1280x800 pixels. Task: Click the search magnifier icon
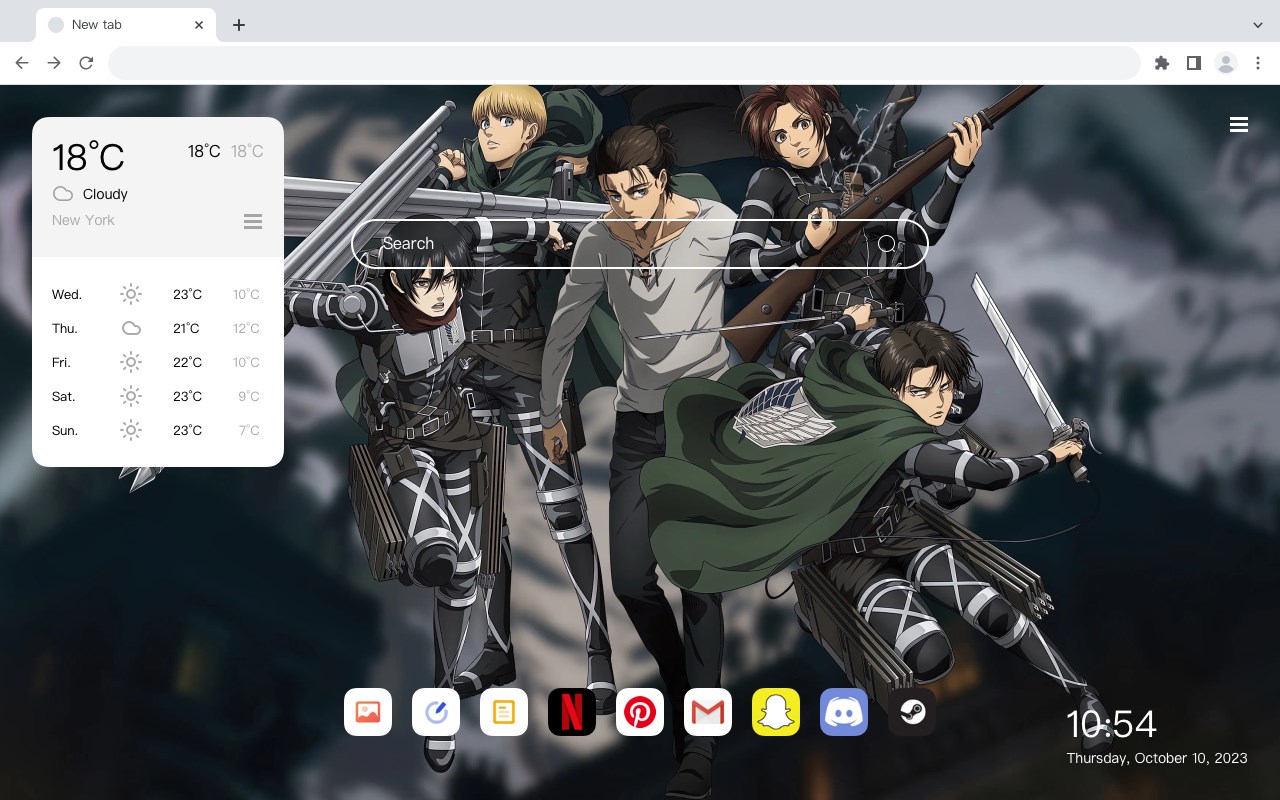[x=887, y=243]
